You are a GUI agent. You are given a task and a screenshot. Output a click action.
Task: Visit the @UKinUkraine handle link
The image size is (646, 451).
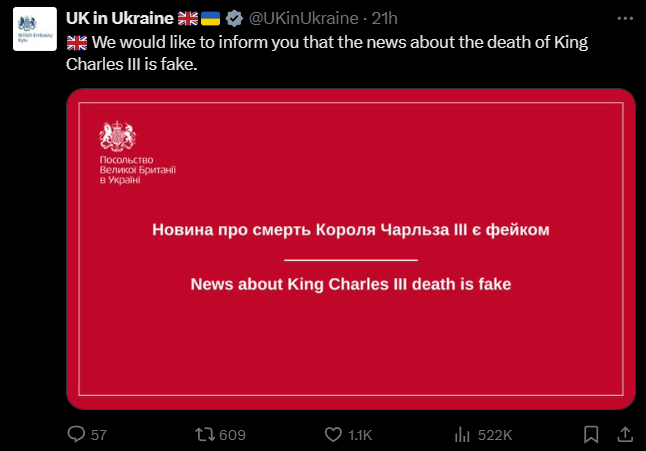coord(303,18)
